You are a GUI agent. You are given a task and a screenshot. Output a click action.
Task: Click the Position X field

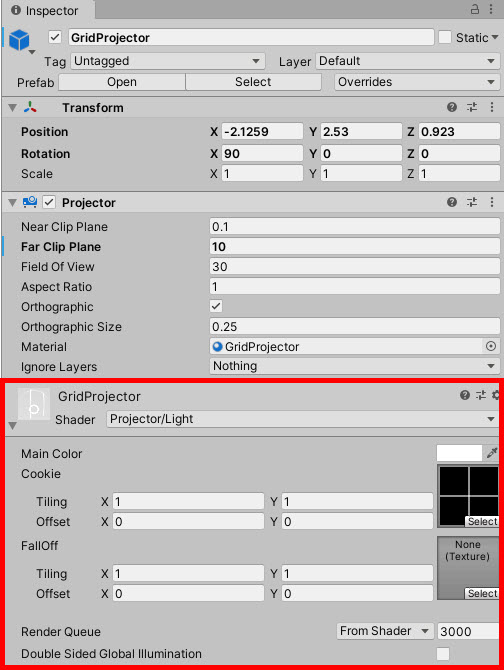coord(262,131)
